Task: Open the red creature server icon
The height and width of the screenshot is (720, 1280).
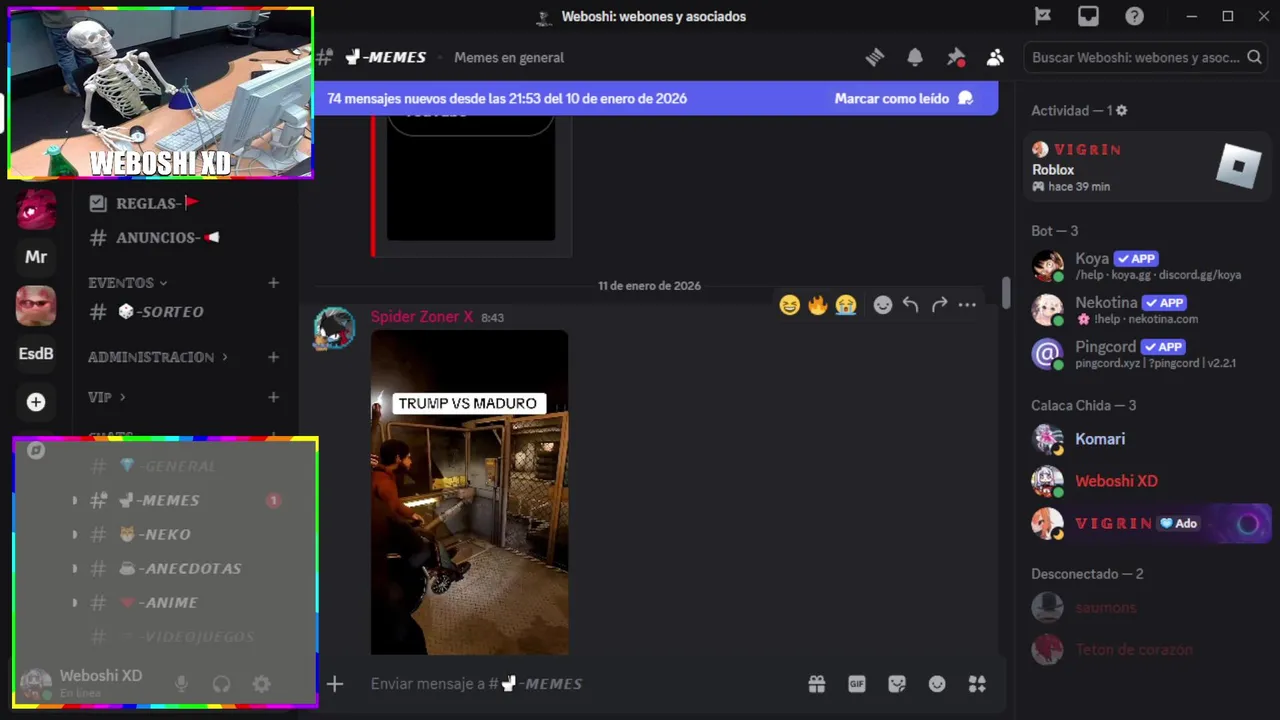Action: click(x=36, y=209)
